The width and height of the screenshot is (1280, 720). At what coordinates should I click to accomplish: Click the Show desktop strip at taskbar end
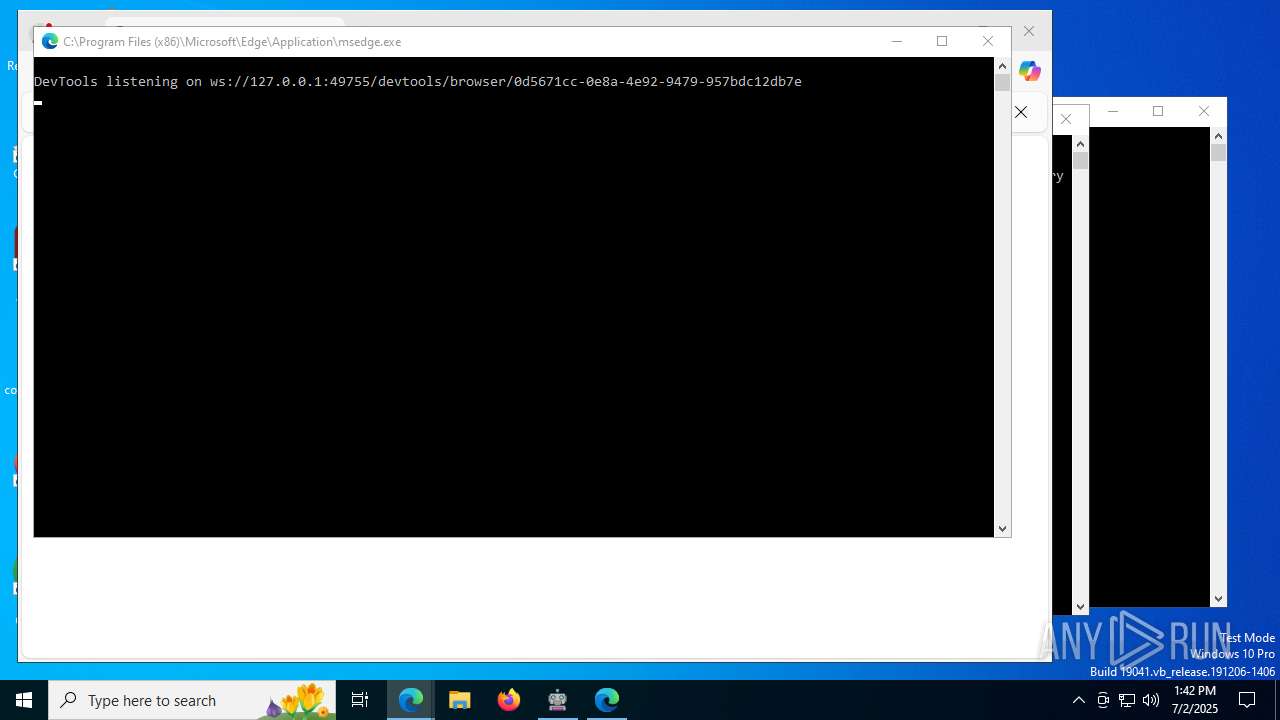coord(1277,700)
